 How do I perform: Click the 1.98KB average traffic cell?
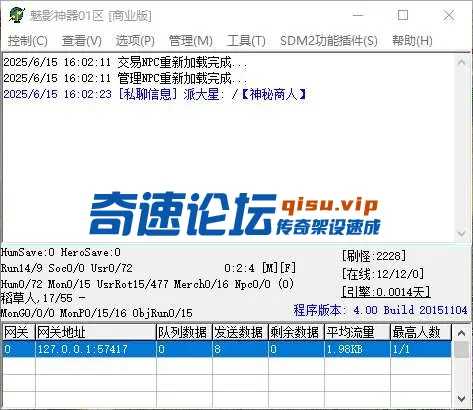click(357, 349)
